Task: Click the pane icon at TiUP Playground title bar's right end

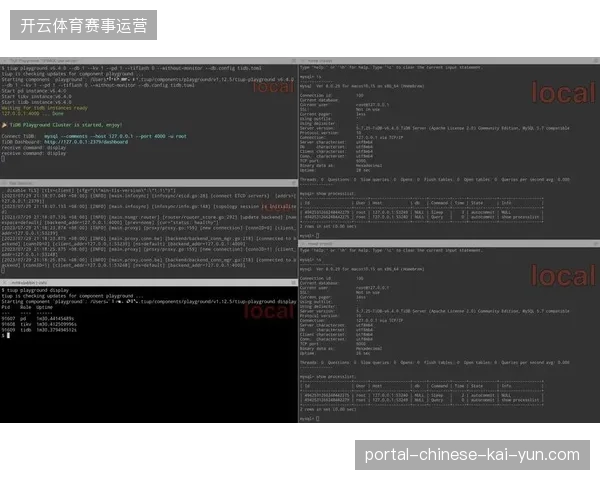Action: click(x=294, y=60)
